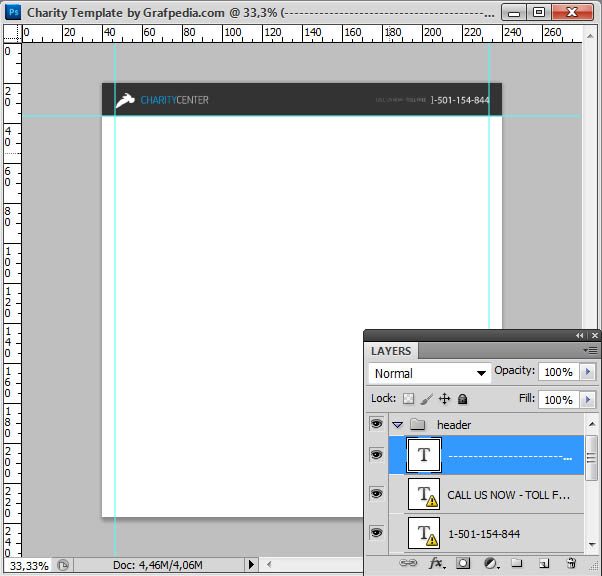Open the Opacity slider arrow

[587, 372]
